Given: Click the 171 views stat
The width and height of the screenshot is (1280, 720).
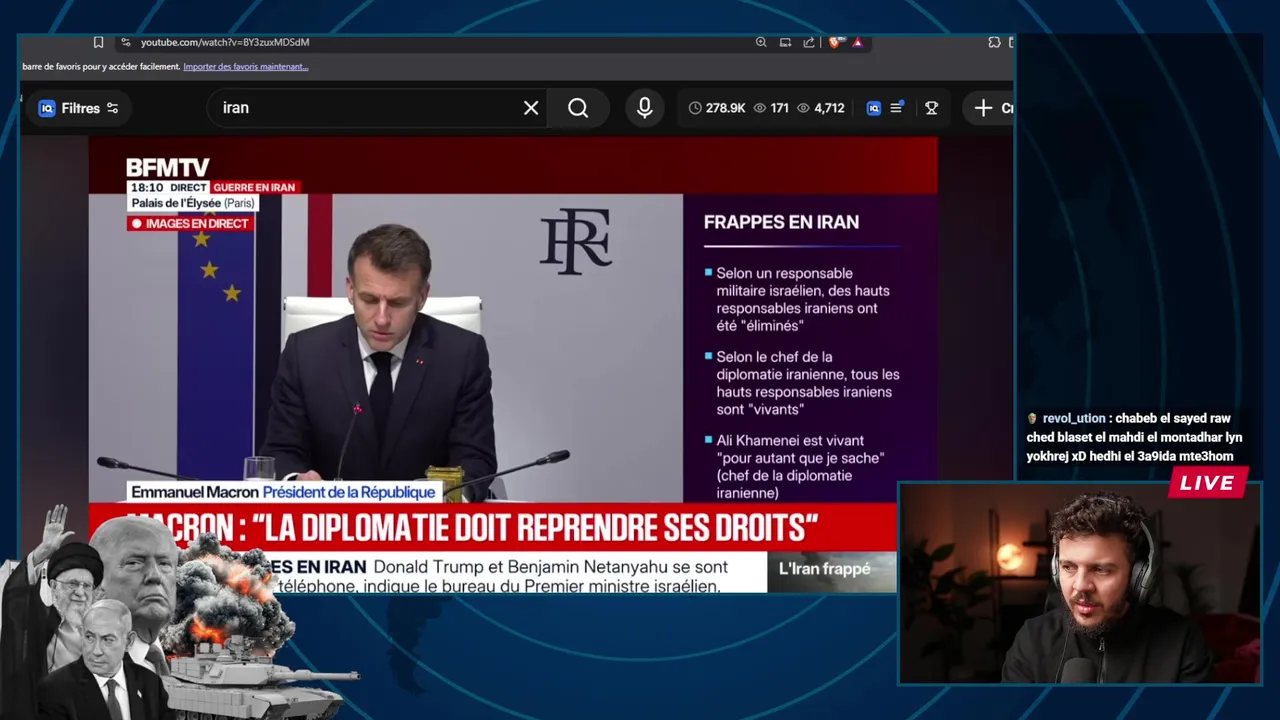Looking at the screenshot, I should pyautogui.click(x=771, y=108).
